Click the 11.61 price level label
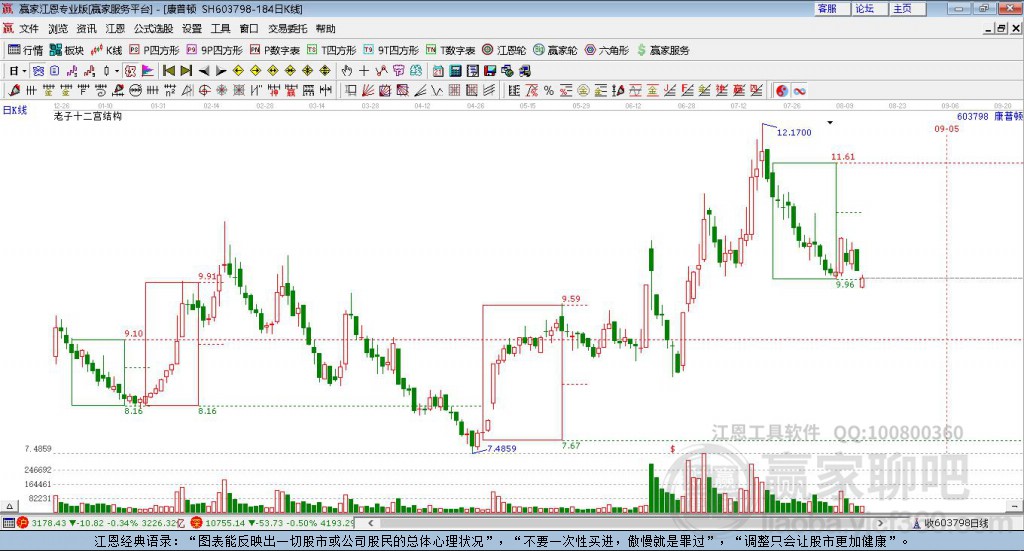1024x551 pixels. pyautogui.click(x=842, y=157)
